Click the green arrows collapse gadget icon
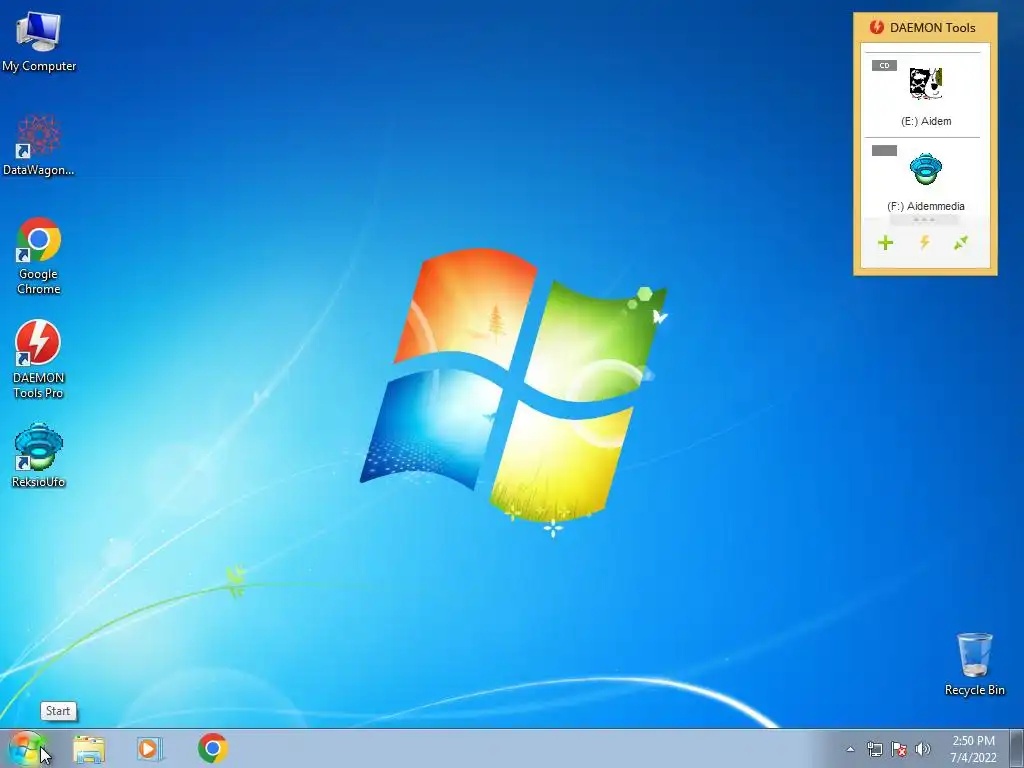The image size is (1024, 768). click(961, 243)
